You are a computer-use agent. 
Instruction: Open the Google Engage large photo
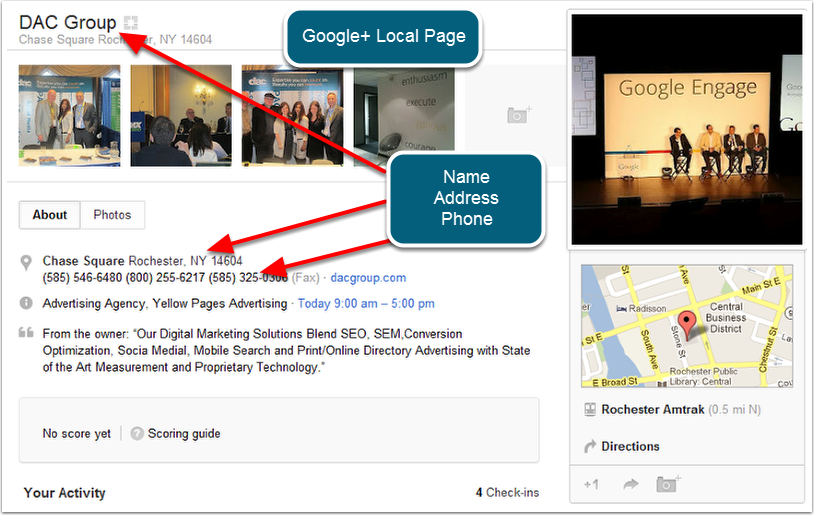[687, 129]
